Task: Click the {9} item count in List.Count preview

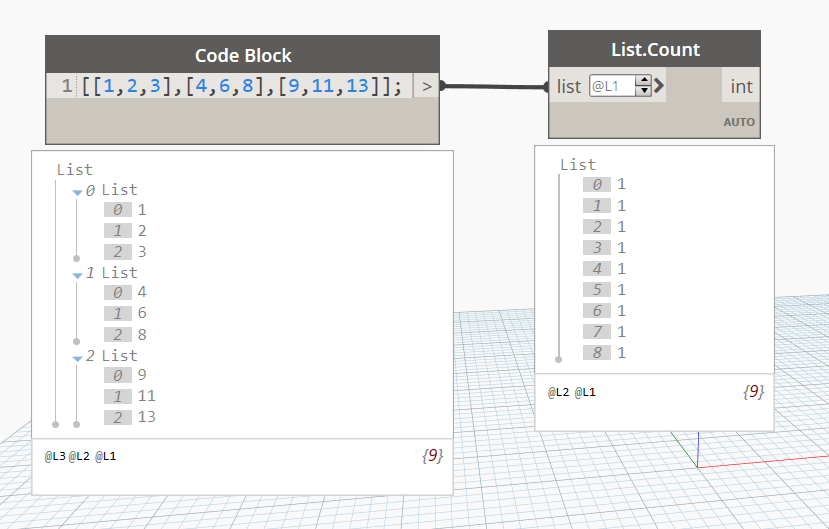Action: click(x=753, y=392)
